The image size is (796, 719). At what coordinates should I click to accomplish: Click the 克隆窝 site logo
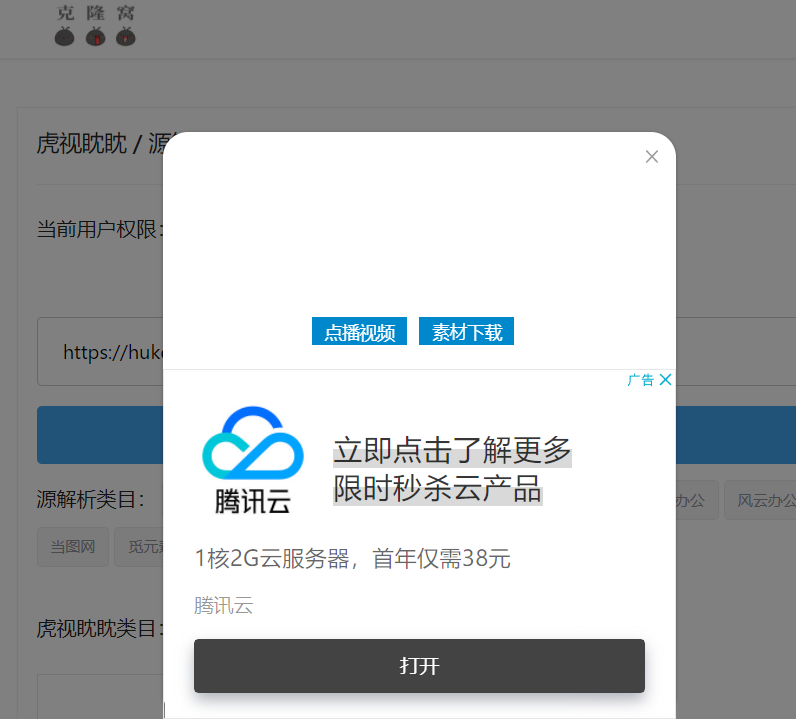pyautogui.click(x=95, y=26)
